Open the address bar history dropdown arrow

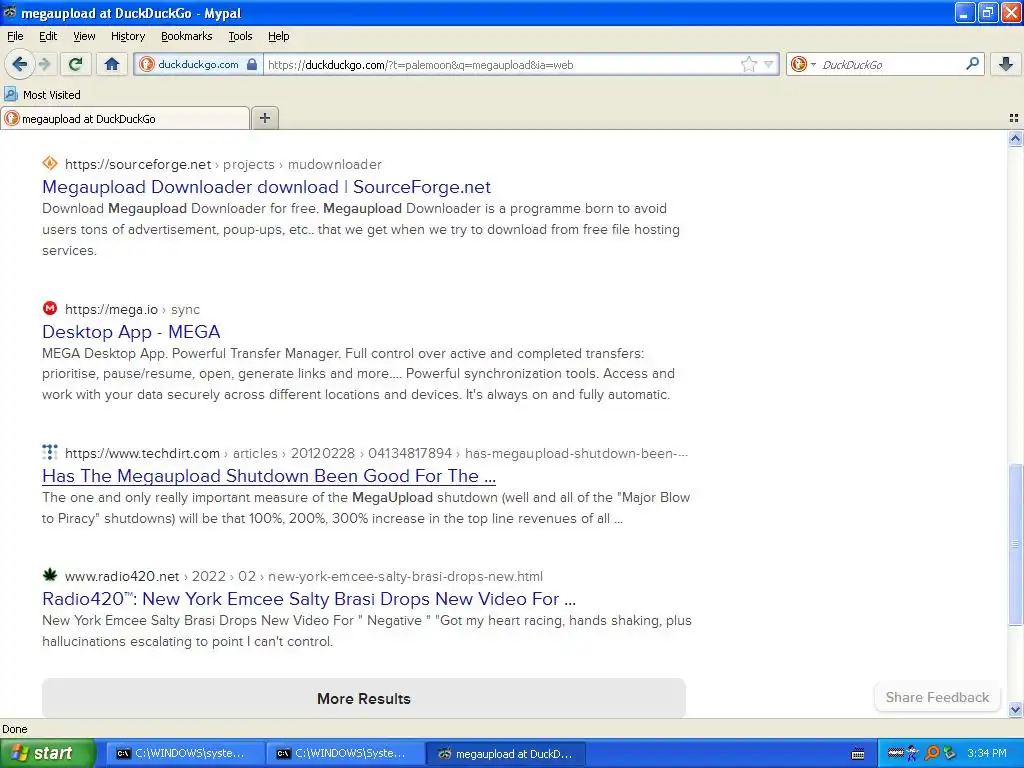click(x=769, y=64)
